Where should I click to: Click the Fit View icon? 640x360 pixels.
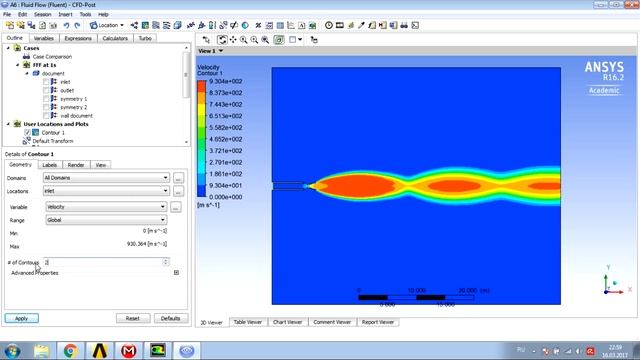tap(265, 40)
